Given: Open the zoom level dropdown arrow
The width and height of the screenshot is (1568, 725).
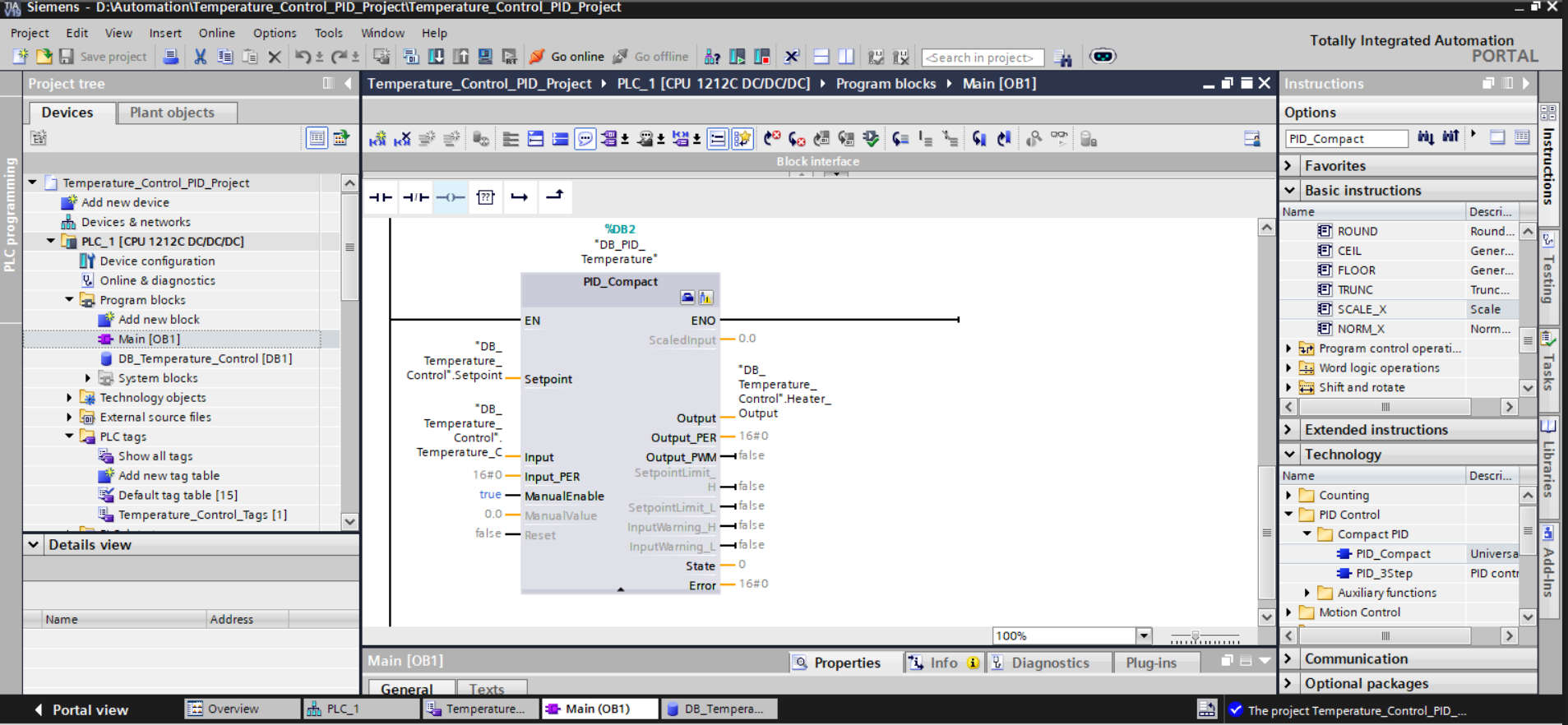Looking at the screenshot, I should click(1143, 636).
